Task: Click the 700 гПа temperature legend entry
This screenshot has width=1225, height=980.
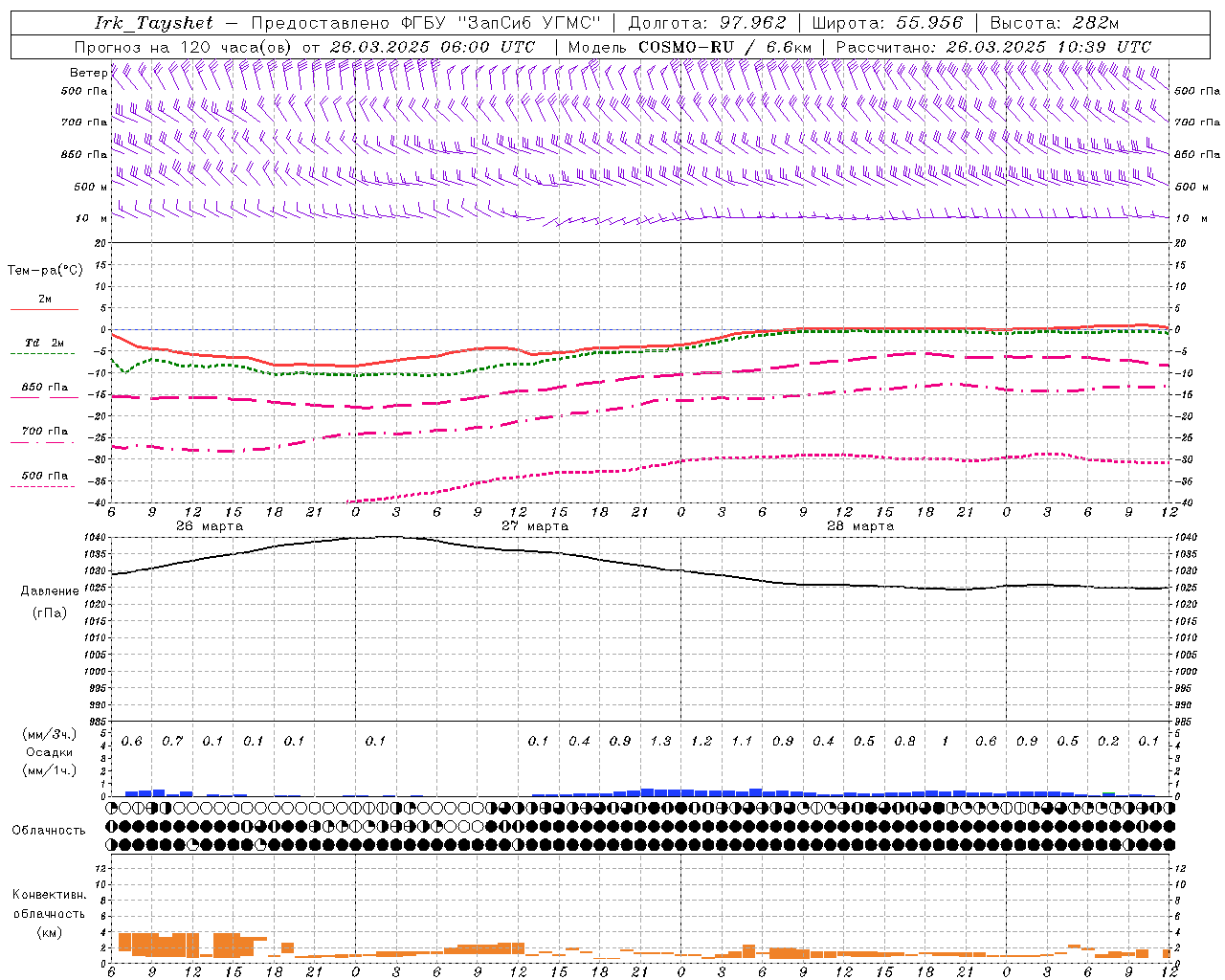Action: (x=44, y=432)
